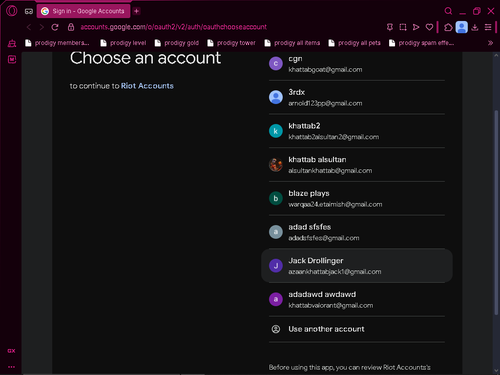Open prodigy all pets bookmark
This screenshot has width=500, height=375.
[354, 43]
